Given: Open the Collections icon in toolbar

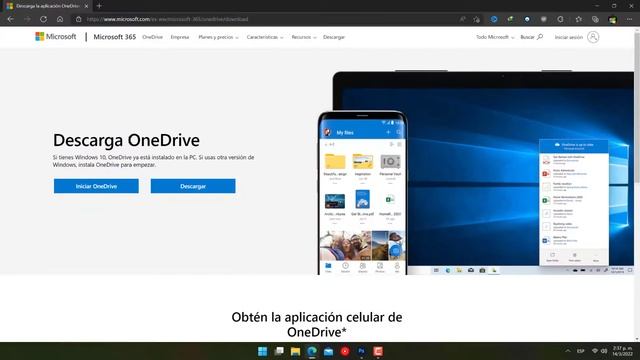Looking at the screenshot, I should [x=595, y=19].
